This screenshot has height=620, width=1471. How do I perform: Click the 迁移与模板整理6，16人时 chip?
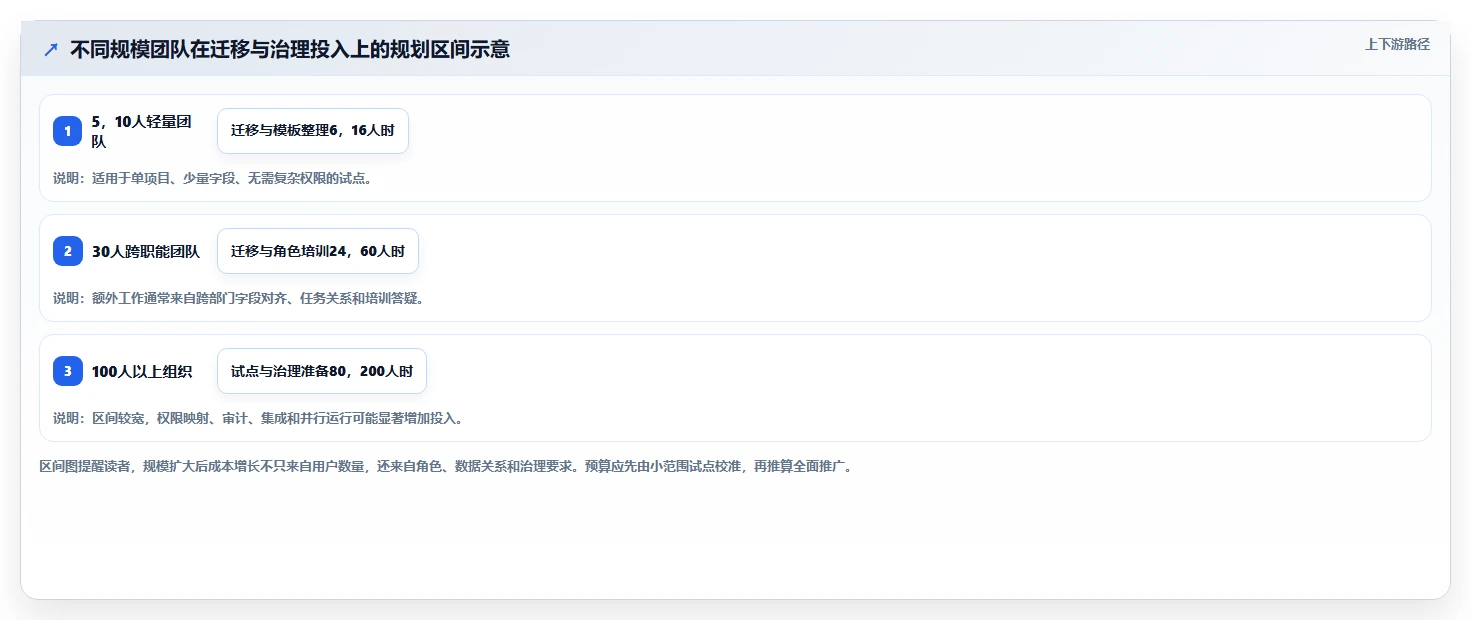(313, 131)
